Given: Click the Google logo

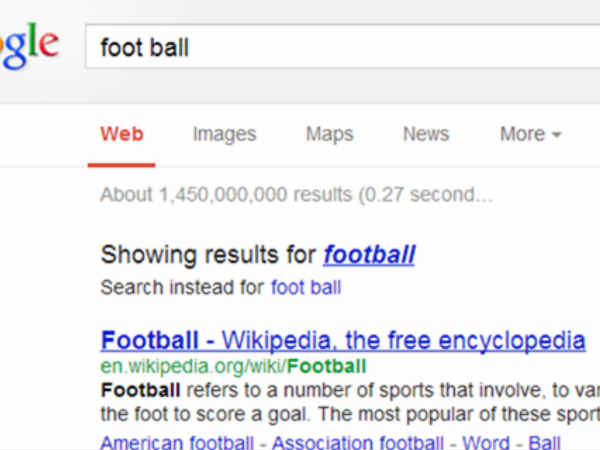Looking at the screenshot, I should tap(28, 46).
